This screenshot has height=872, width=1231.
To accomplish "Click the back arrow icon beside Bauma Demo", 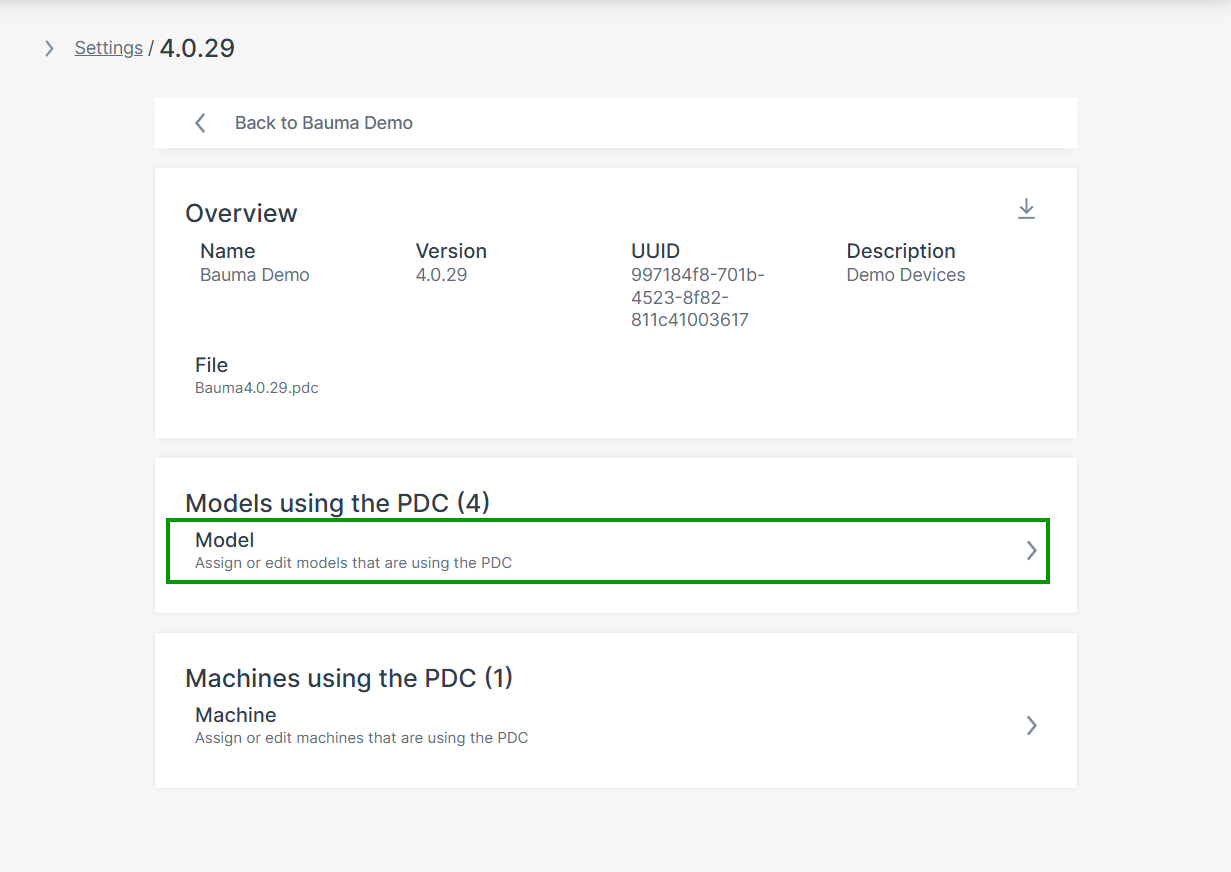I will point(200,123).
